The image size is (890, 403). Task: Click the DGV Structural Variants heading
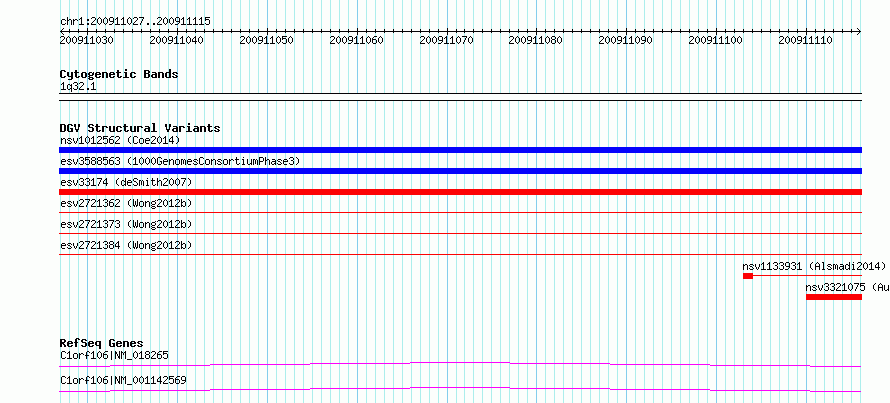tap(140, 128)
